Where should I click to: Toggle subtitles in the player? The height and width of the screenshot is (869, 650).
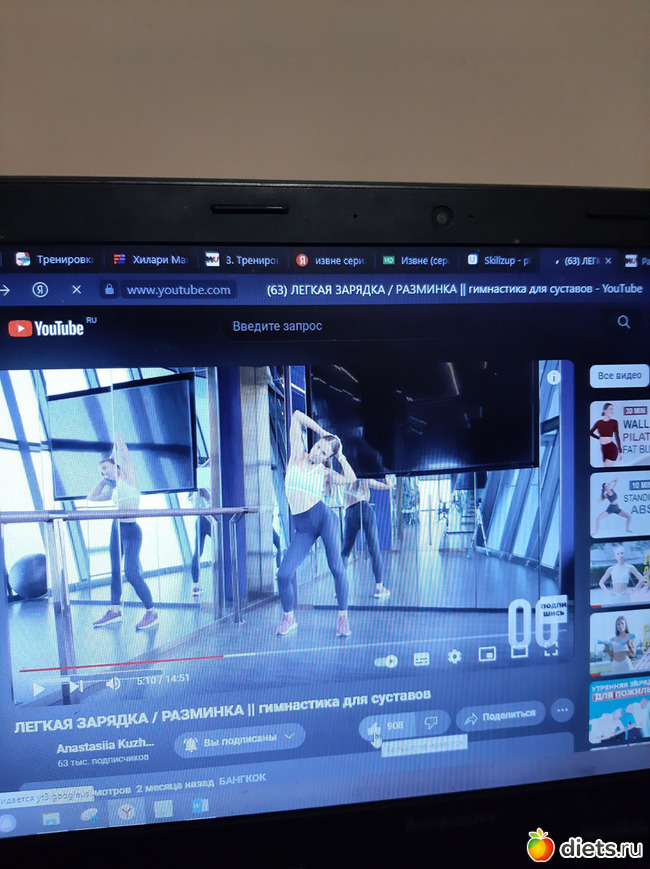[421, 659]
